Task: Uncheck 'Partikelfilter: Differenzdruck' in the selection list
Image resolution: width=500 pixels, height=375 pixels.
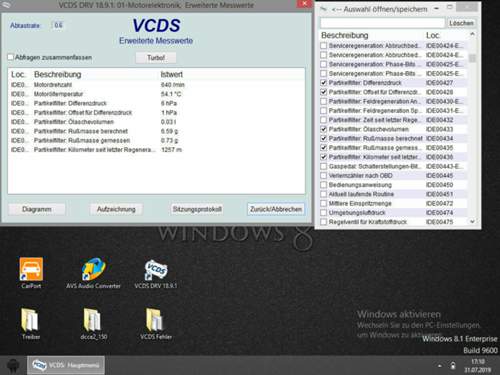Action: 324,83
